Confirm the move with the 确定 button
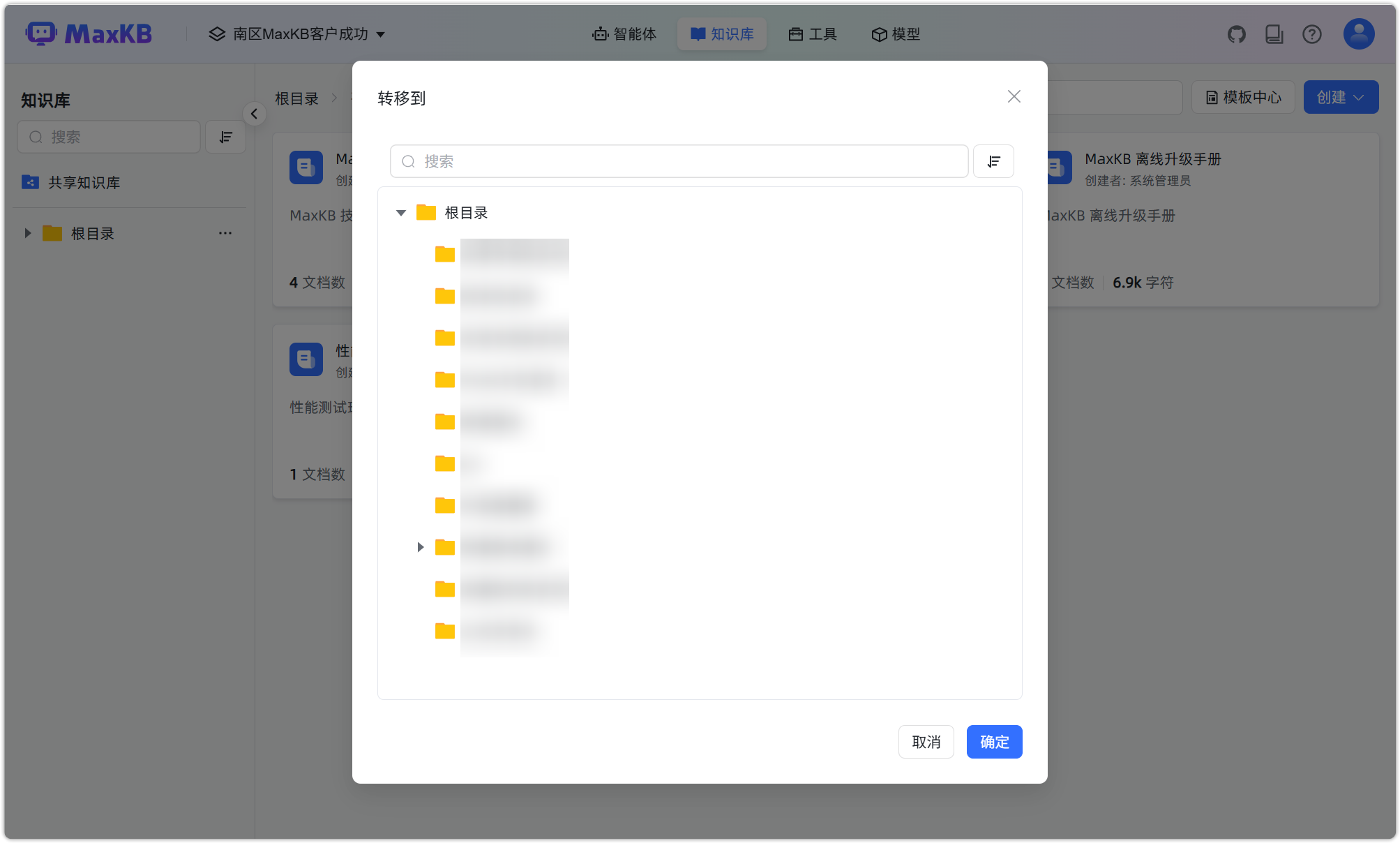The image size is (1400, 843). pos(994,742)
